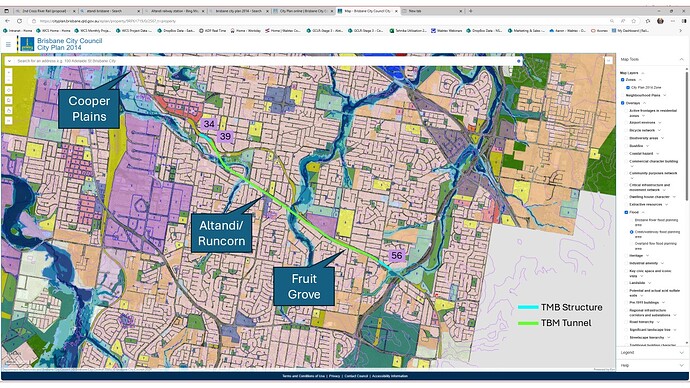
Task: Uncheck the Zones layer checkbox
Action: [623, 80]
